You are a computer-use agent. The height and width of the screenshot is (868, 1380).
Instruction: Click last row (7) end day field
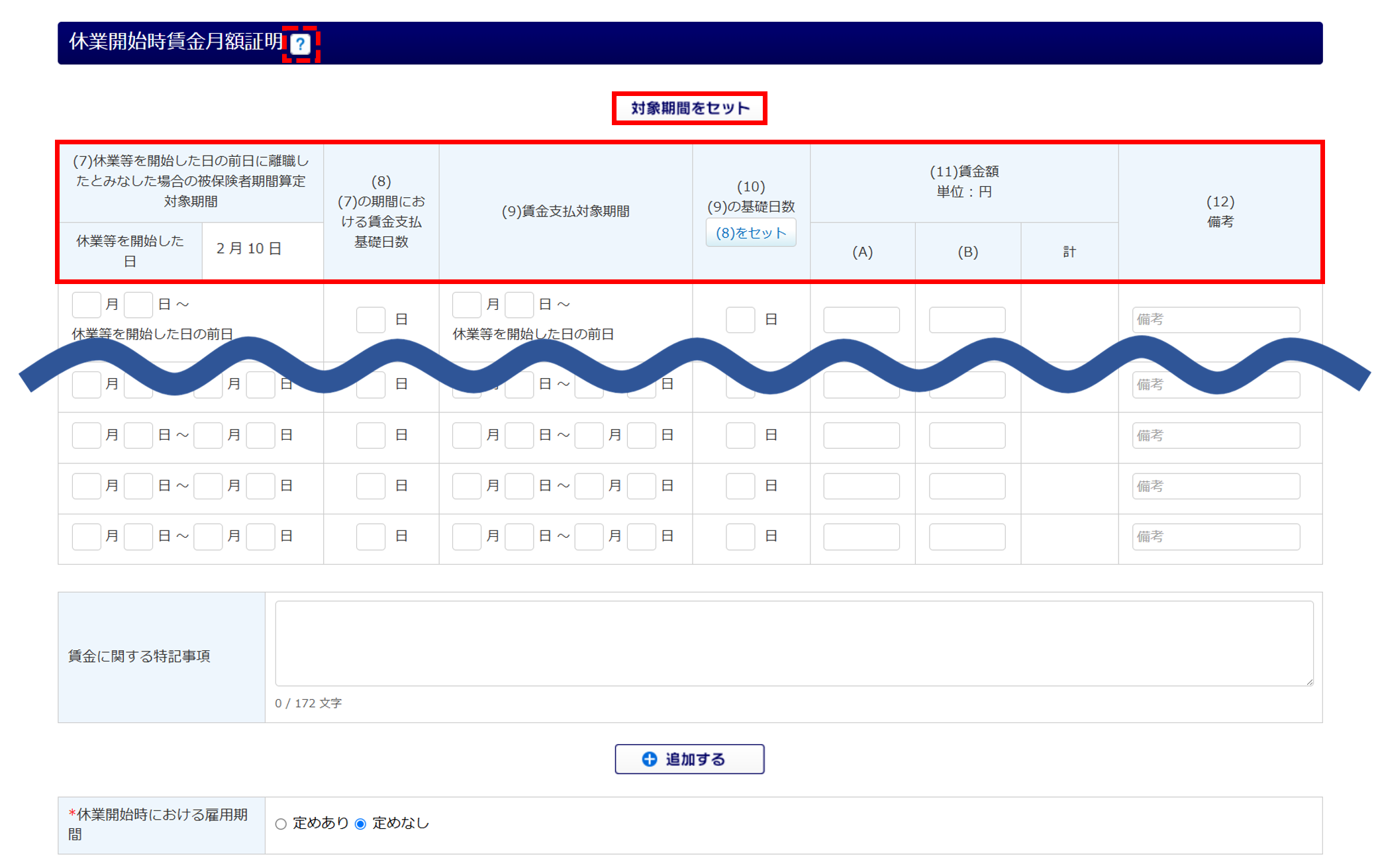coord(260,536)
